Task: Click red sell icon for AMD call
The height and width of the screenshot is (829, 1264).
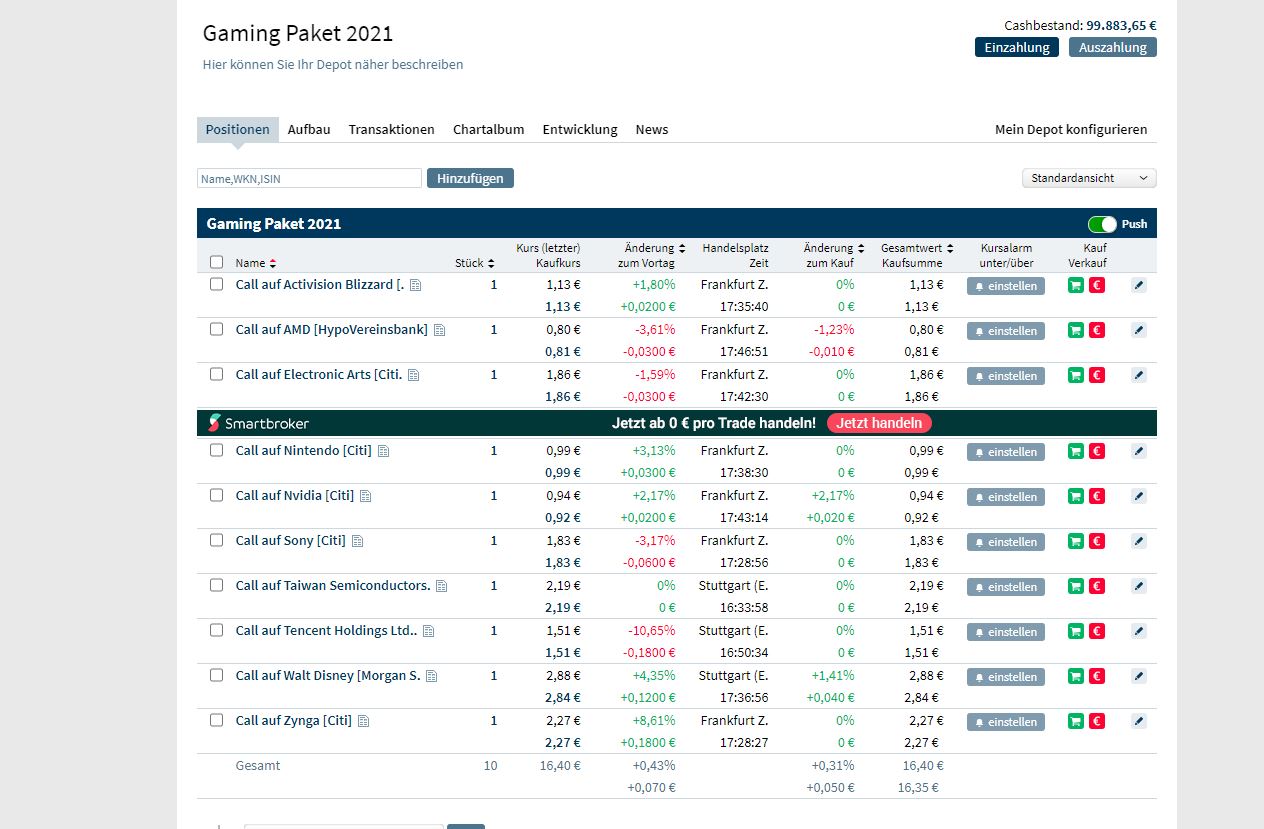Action: pos(1097,331)
